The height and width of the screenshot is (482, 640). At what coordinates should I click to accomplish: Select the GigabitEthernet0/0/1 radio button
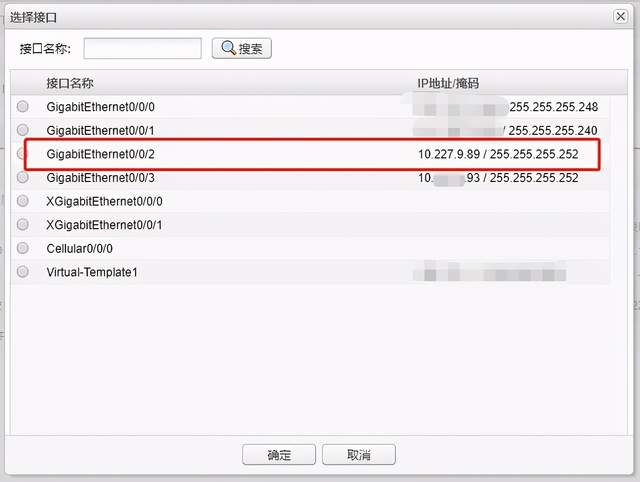(x=23, y=130)
